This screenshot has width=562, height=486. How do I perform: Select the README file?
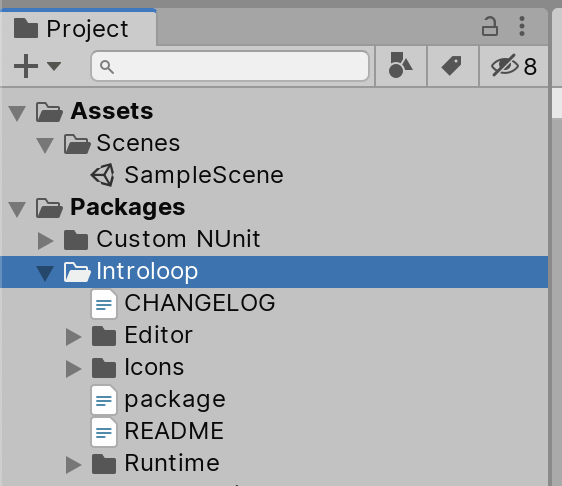pyautogui.click(x=158, y=431)
